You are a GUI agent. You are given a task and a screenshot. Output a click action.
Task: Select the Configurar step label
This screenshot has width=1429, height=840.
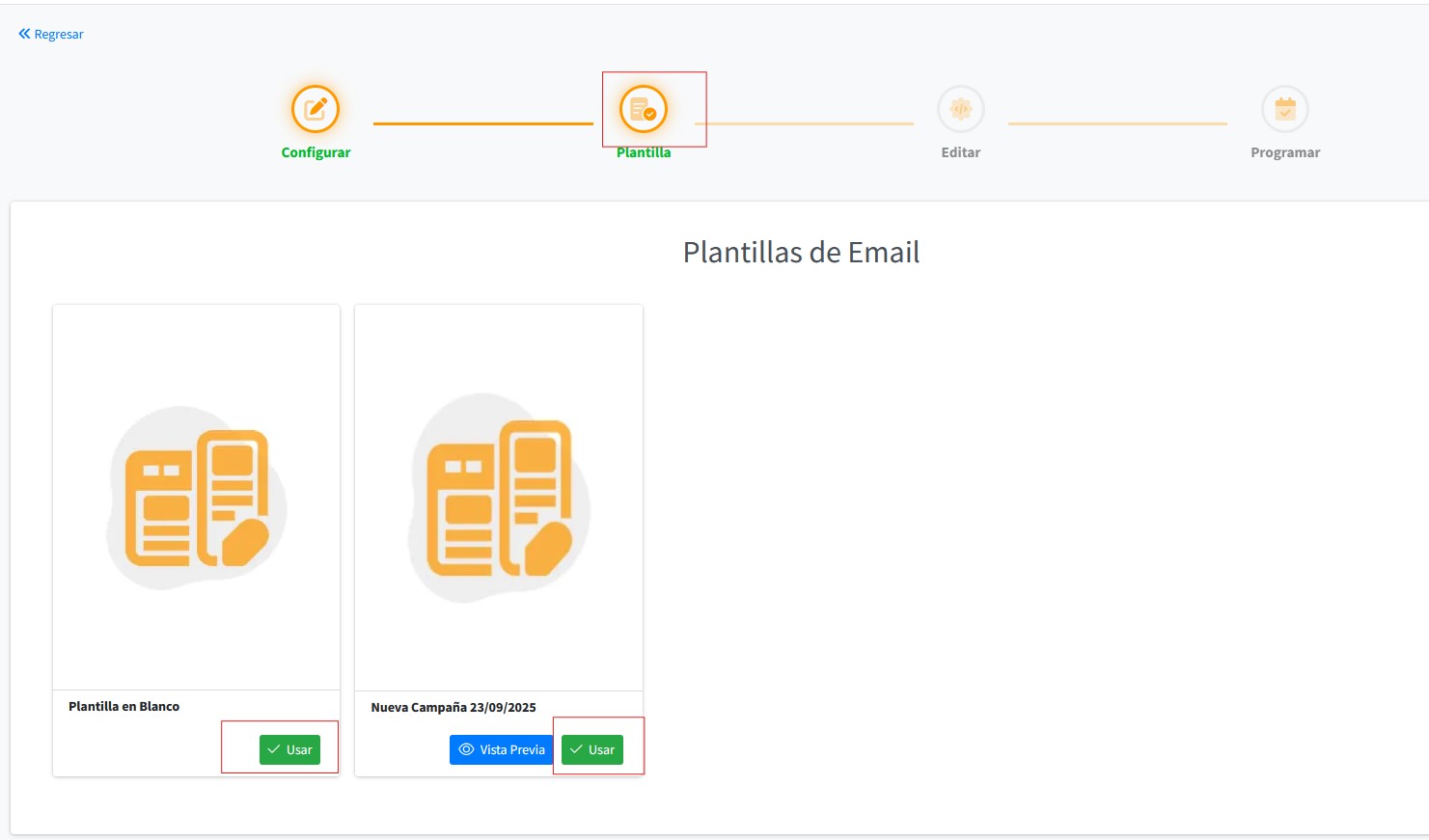[x=316, y=152]
